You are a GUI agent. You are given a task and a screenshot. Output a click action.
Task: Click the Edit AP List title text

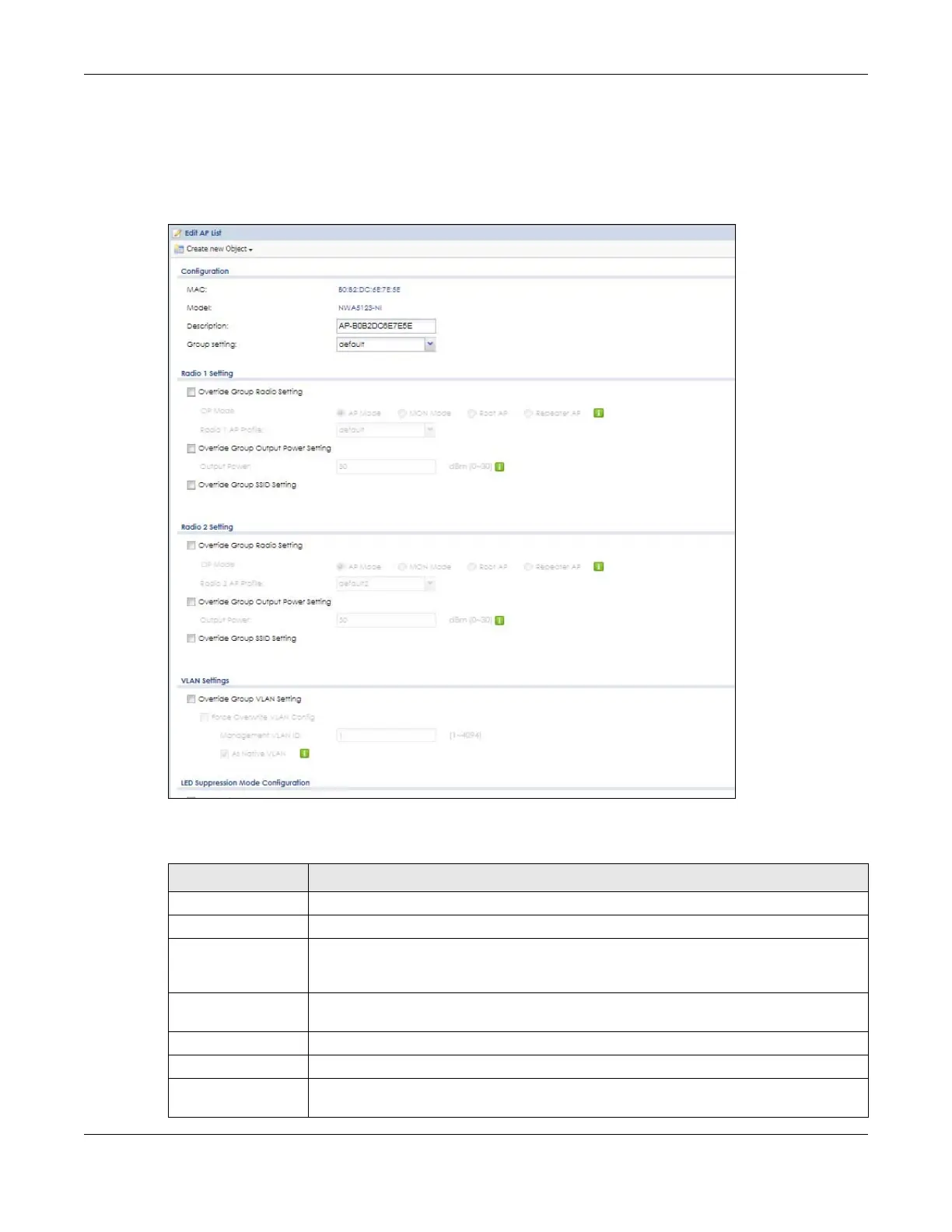click(x=203, y=233)
